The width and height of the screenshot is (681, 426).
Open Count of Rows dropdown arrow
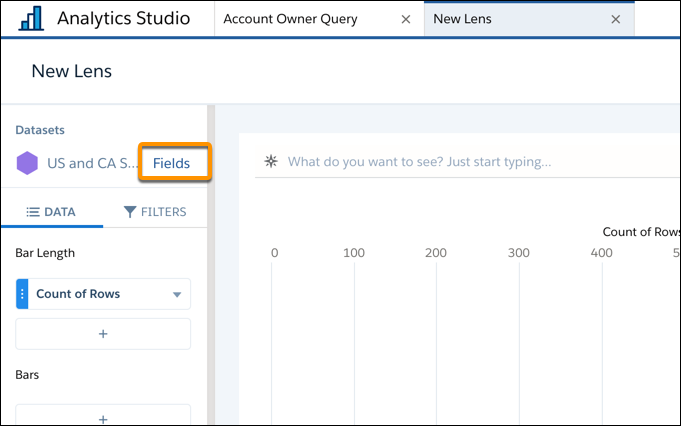[177, 294]
